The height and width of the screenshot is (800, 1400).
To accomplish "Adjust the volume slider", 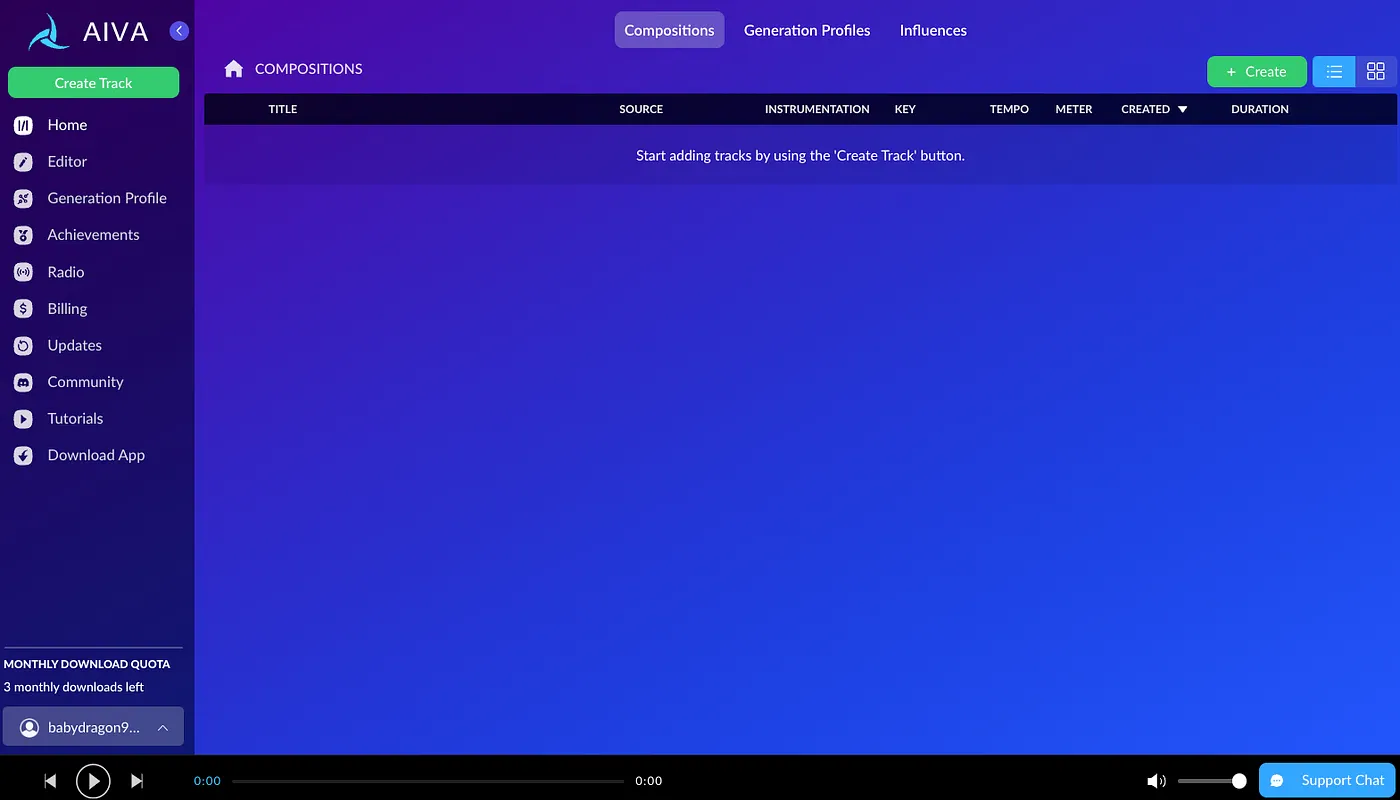I will [1212, 781].
